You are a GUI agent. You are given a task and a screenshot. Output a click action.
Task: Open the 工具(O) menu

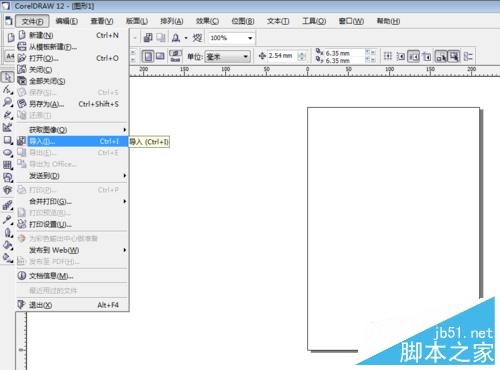(x=314, y=21)
